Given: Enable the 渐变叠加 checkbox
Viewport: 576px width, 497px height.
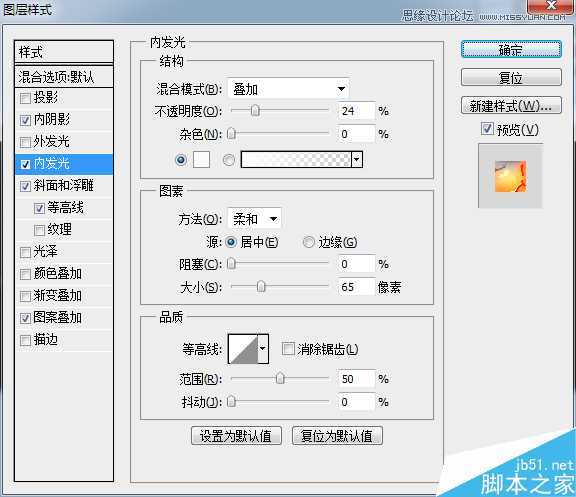Looking at the screenshot, I should point(25,296).
